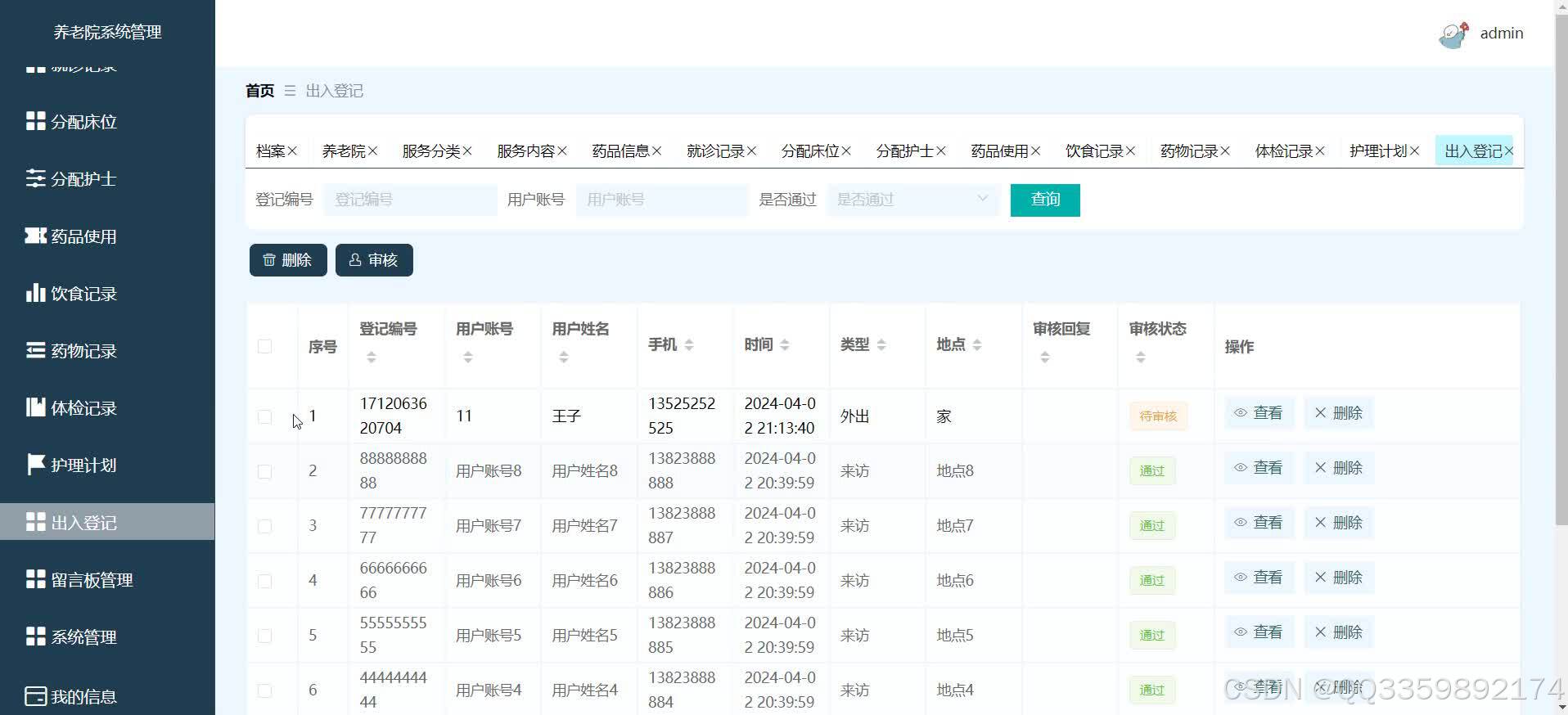This screenshot has width=1568, height=715.
Task: Click the 留言板管理 grid icon
Action: pyautogui.click(x=35, y=579)
